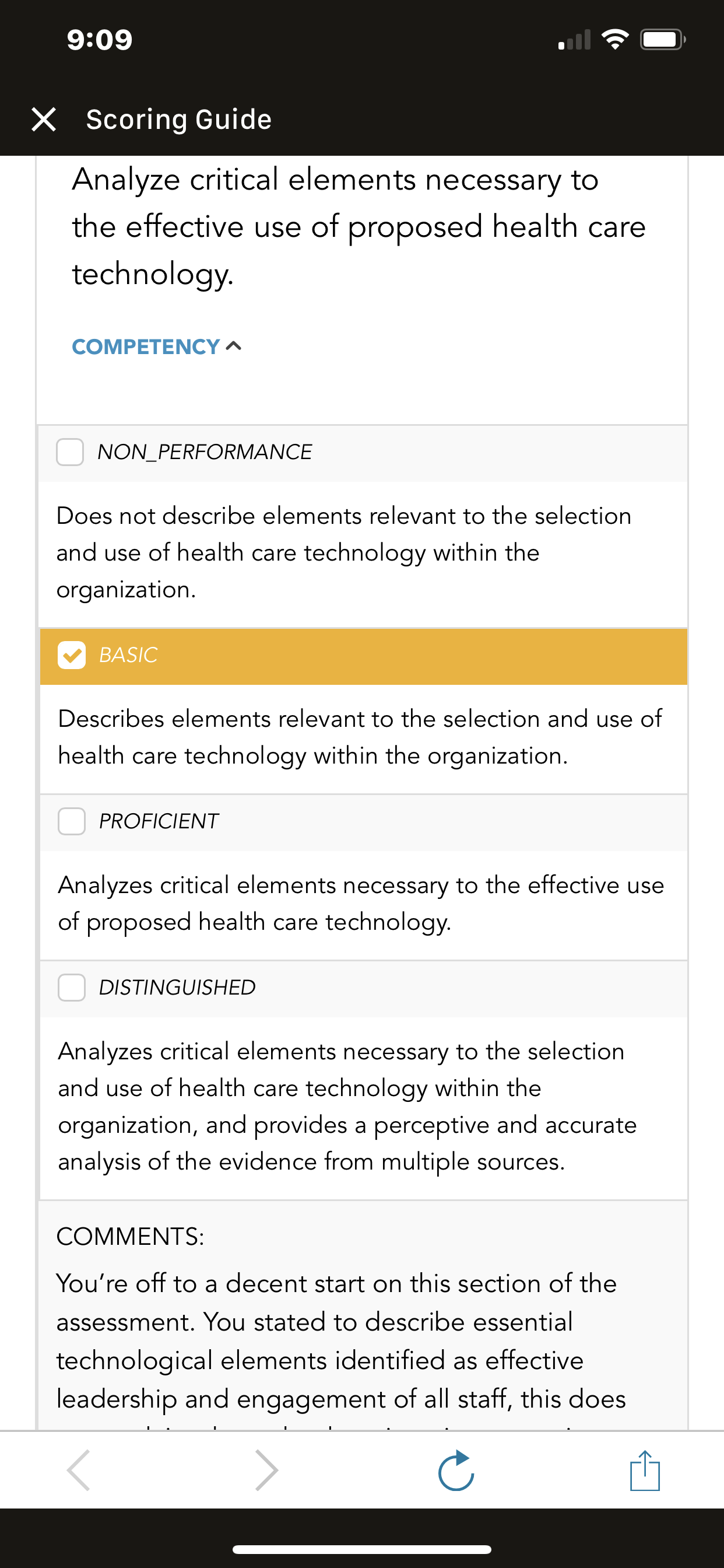724x1568 pixels.
Task: Select the PROFICIENT level header row
Action: pyautogui.click(x=363, y=822)
